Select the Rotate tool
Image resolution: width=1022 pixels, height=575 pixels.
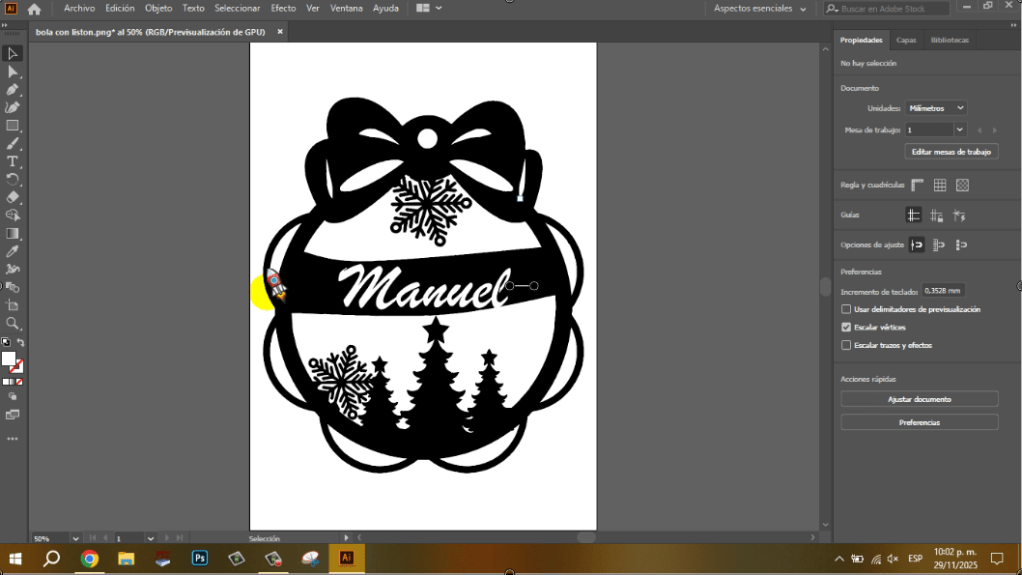tap(12, 179)
